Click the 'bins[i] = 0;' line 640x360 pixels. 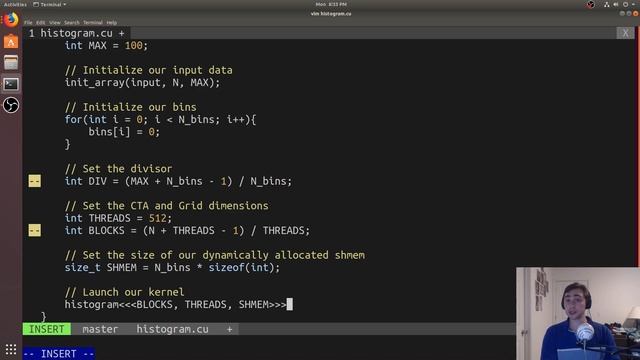pos(124,132)
